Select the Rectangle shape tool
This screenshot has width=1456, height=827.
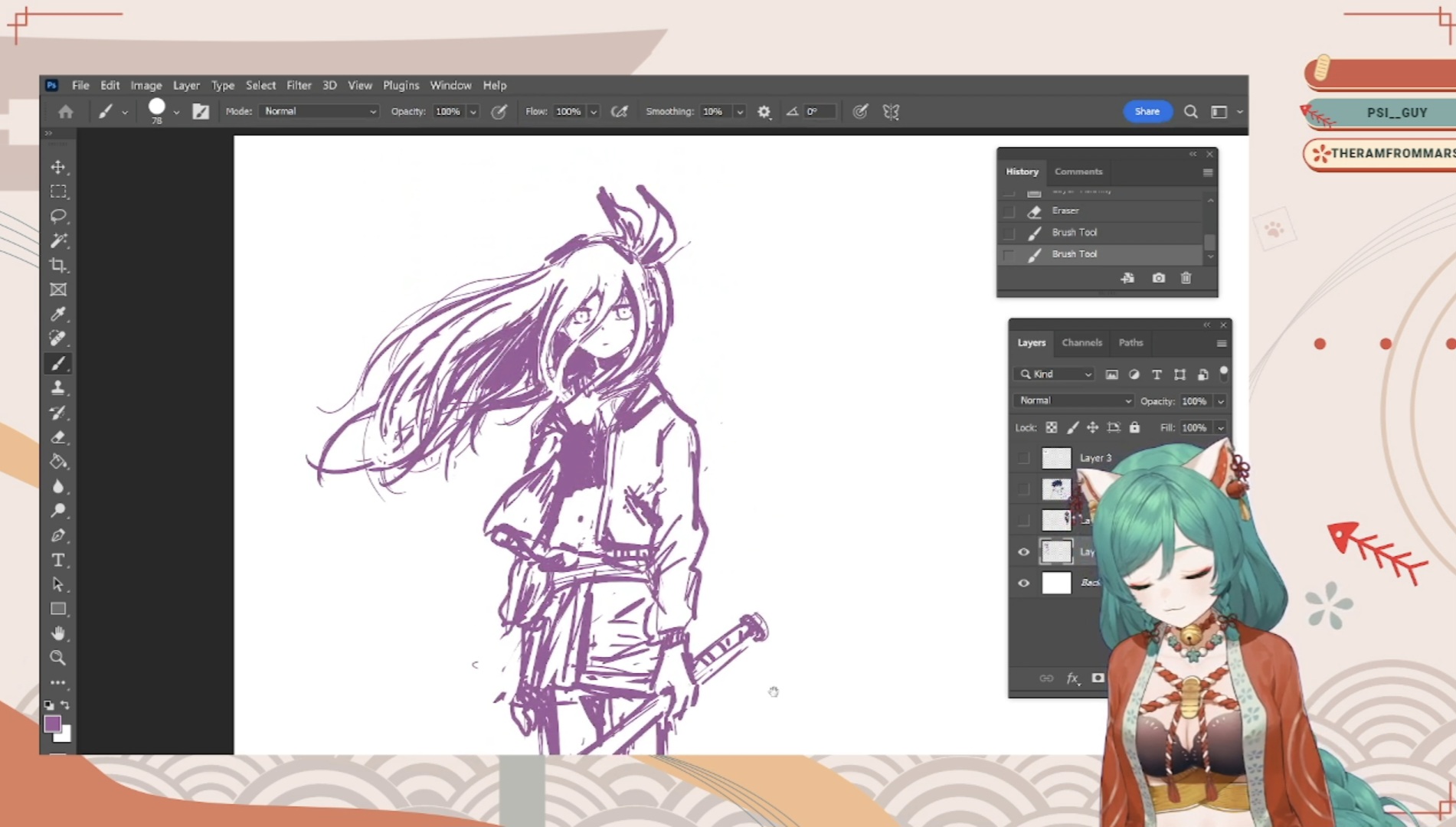[58, 609]
